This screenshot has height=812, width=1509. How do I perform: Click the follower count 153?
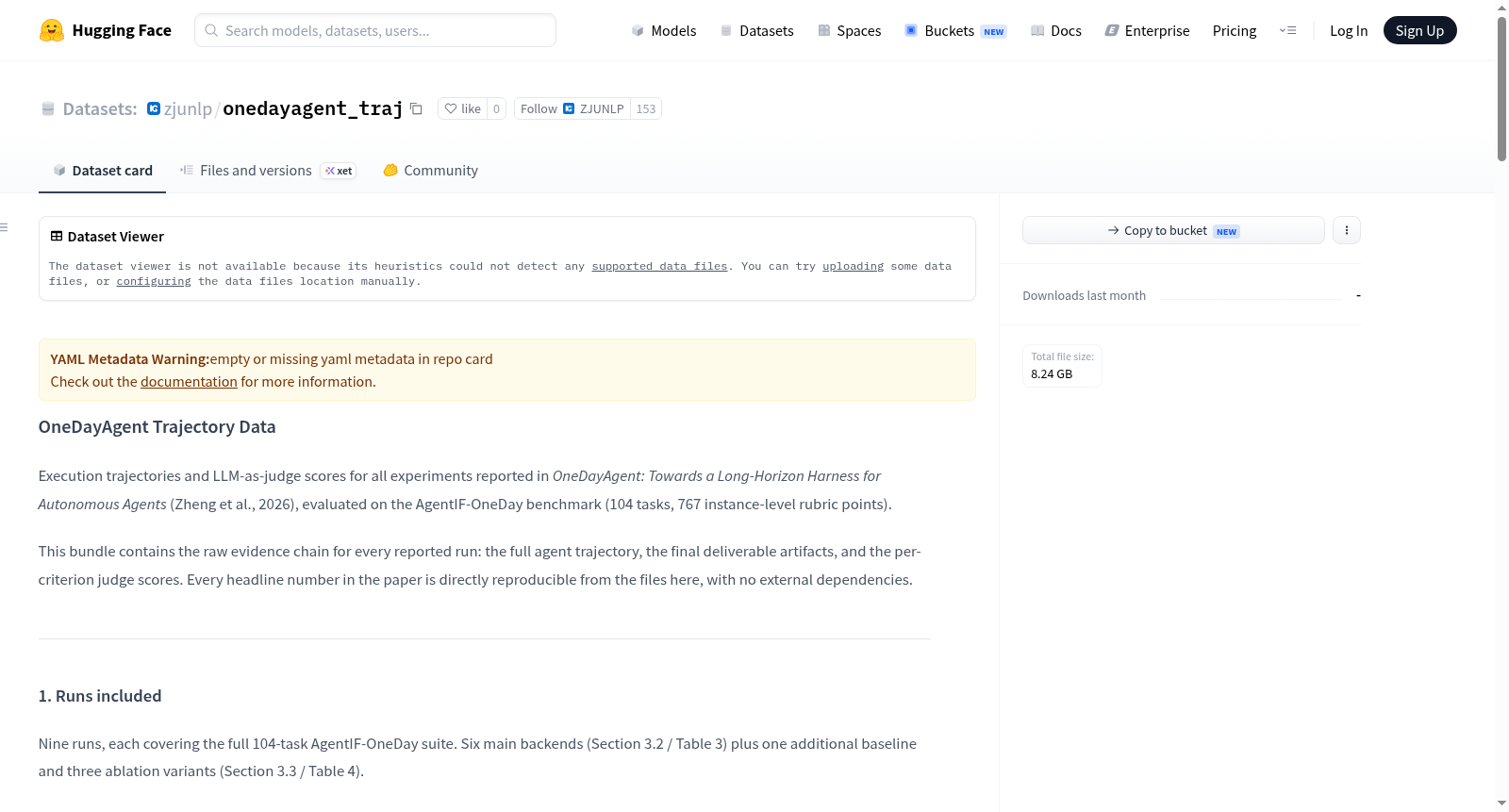(x=646, y=108)
